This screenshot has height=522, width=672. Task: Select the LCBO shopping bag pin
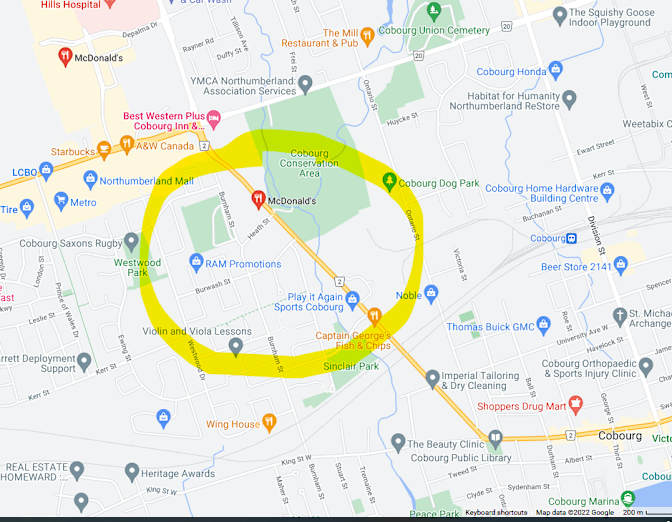click(46, 171)
